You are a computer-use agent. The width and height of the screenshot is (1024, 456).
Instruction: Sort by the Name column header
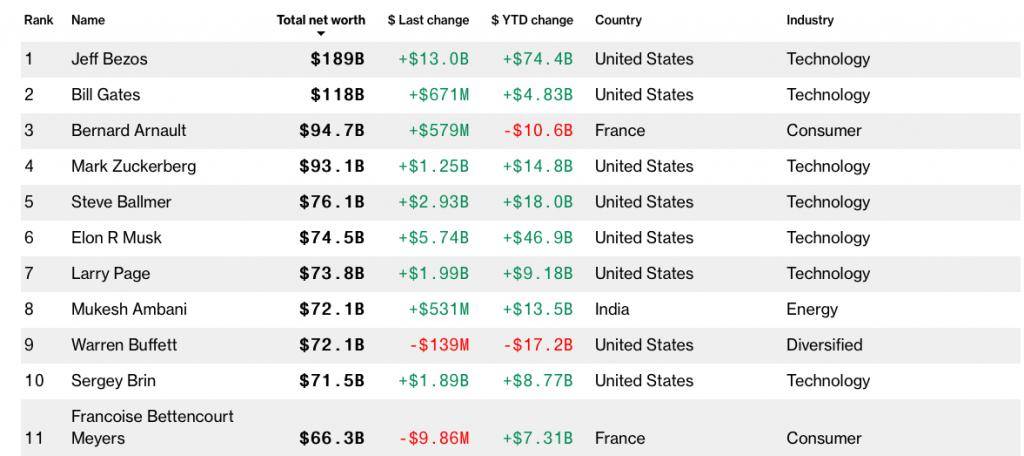[x=88, y=20]
